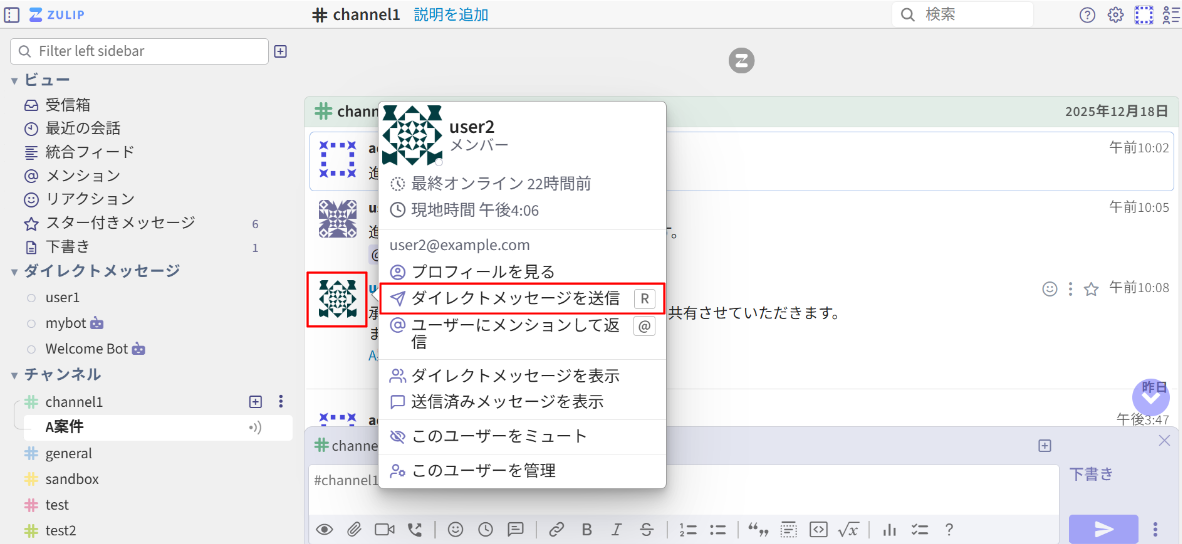Insert a link with chain icon
The width and height of the screenshot is (1182, 544).
point(556,529)
